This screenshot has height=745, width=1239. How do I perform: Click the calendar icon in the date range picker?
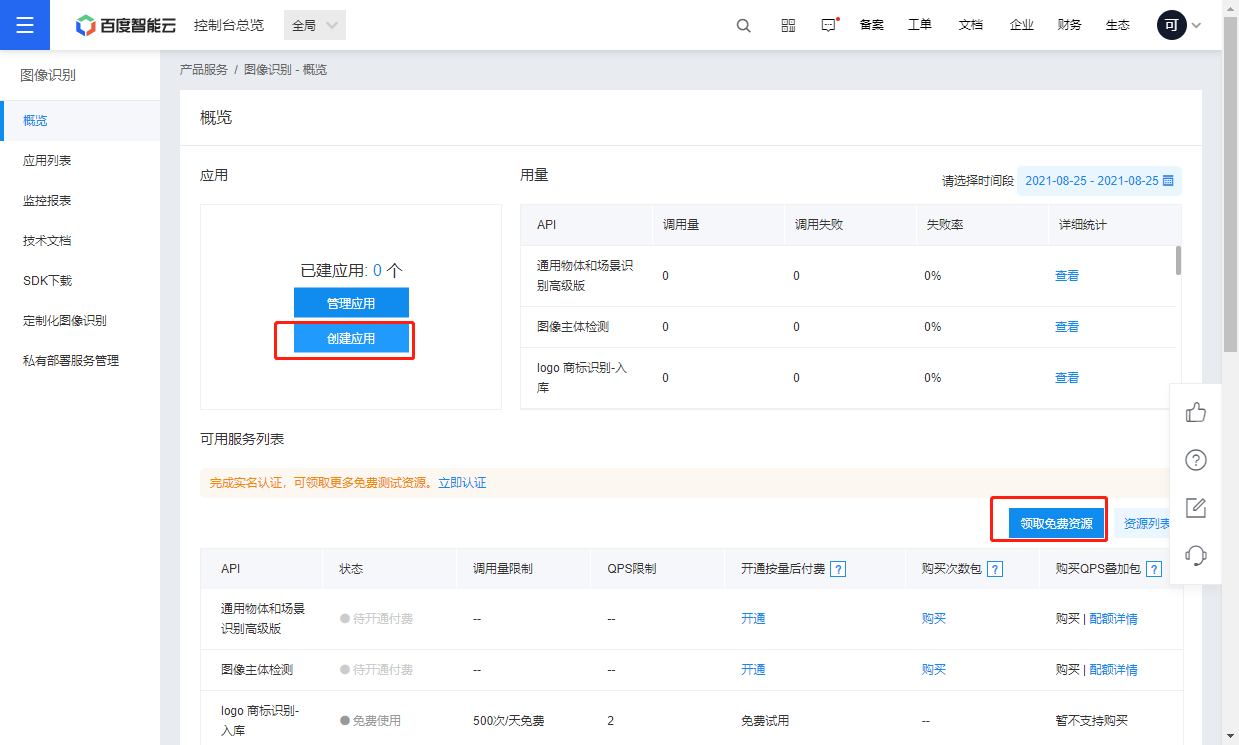1170,181
